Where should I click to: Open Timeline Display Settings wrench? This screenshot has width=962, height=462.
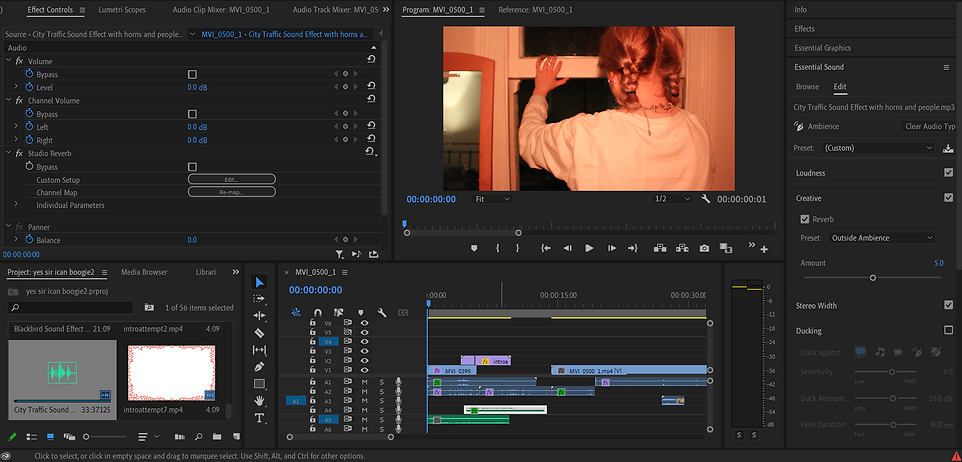(x=382, y=312)
